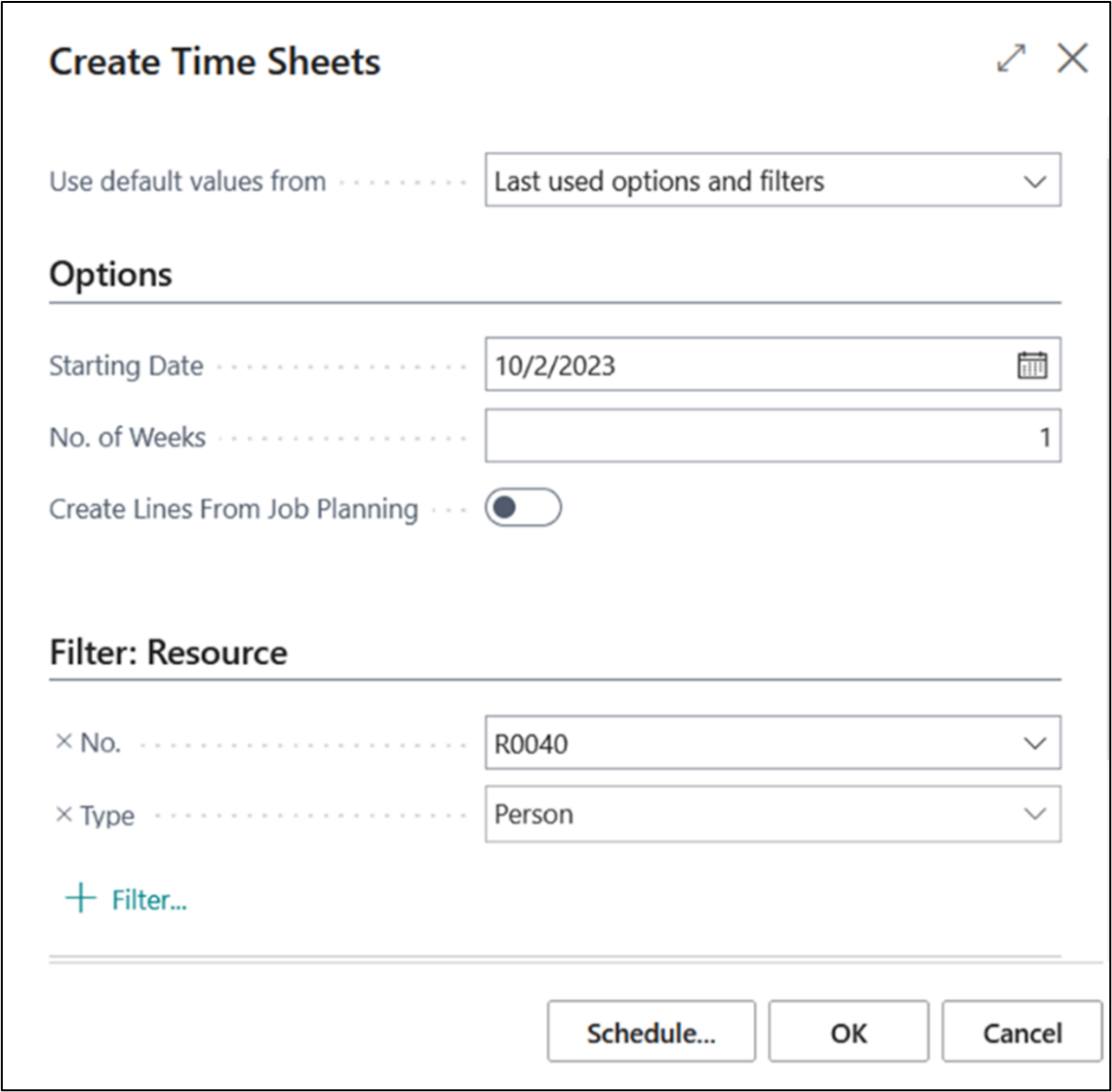
Task: Select the No. of Weeks input field
Action: point(771,437)
